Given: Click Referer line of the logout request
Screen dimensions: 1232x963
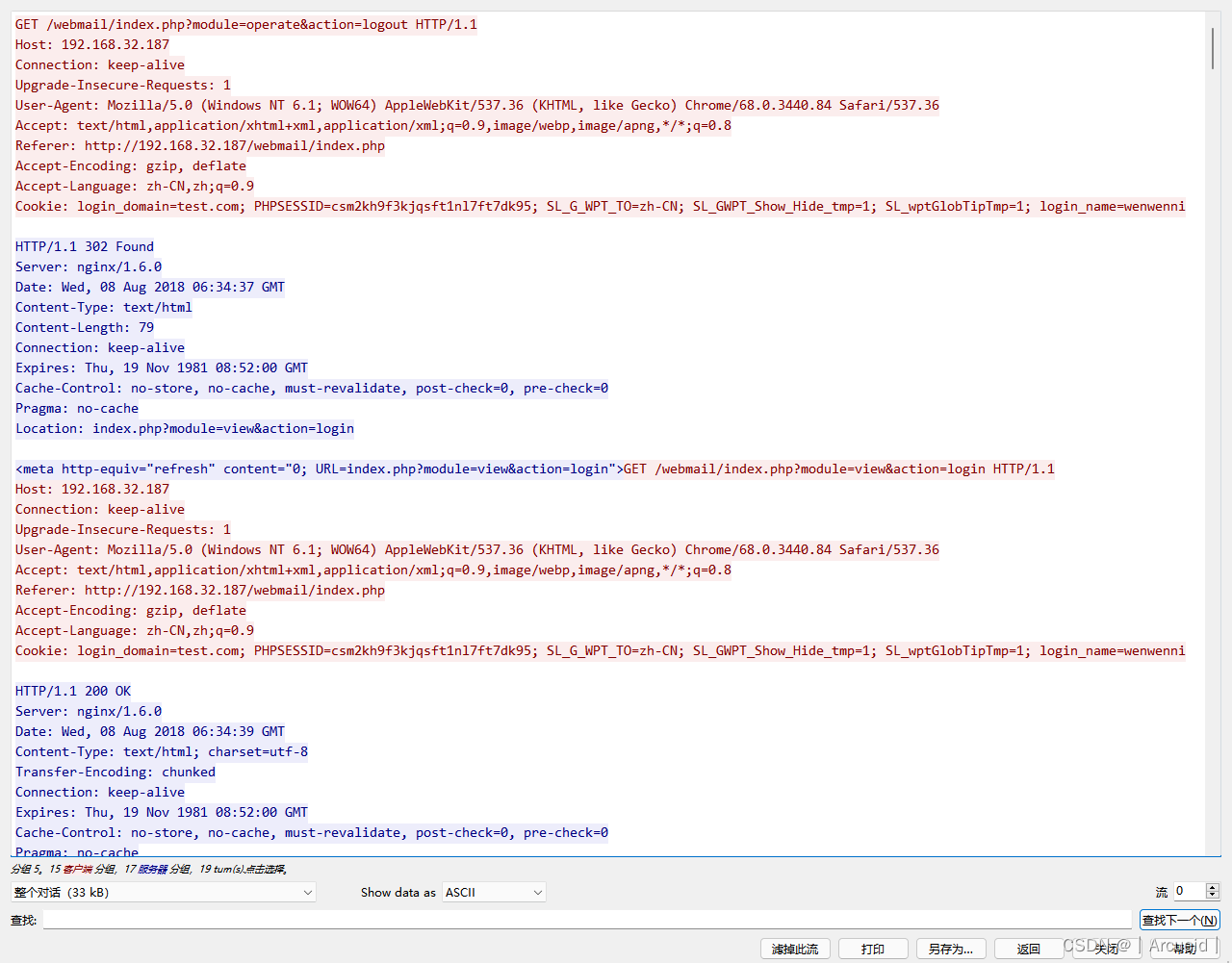Looking at the screenshot, I should 200,145.
